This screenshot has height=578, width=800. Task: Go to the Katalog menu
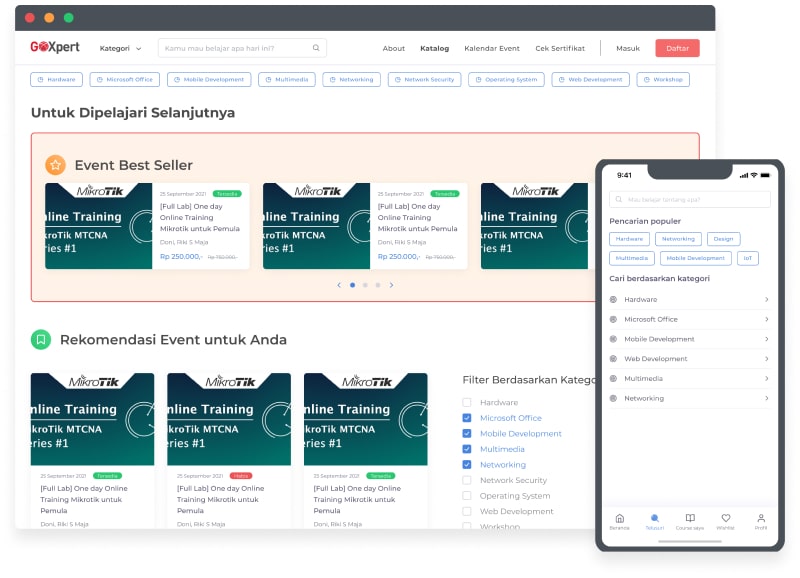coord(434,48)
